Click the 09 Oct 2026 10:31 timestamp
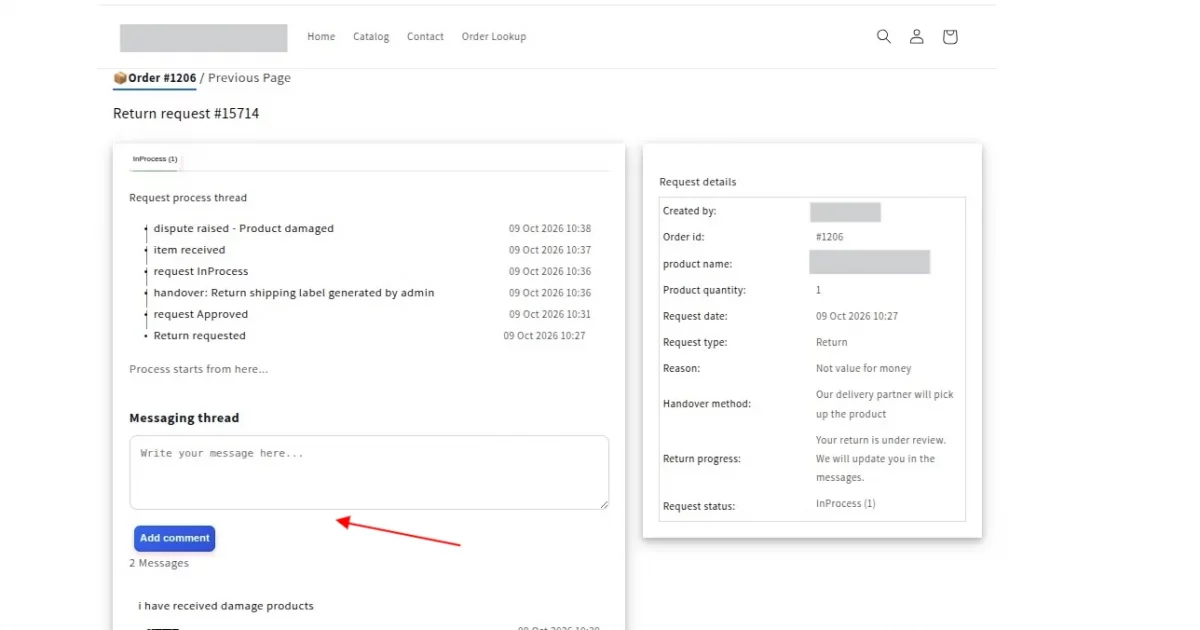This screenshot has width=1200, height=630. click(x=550, y=315)
